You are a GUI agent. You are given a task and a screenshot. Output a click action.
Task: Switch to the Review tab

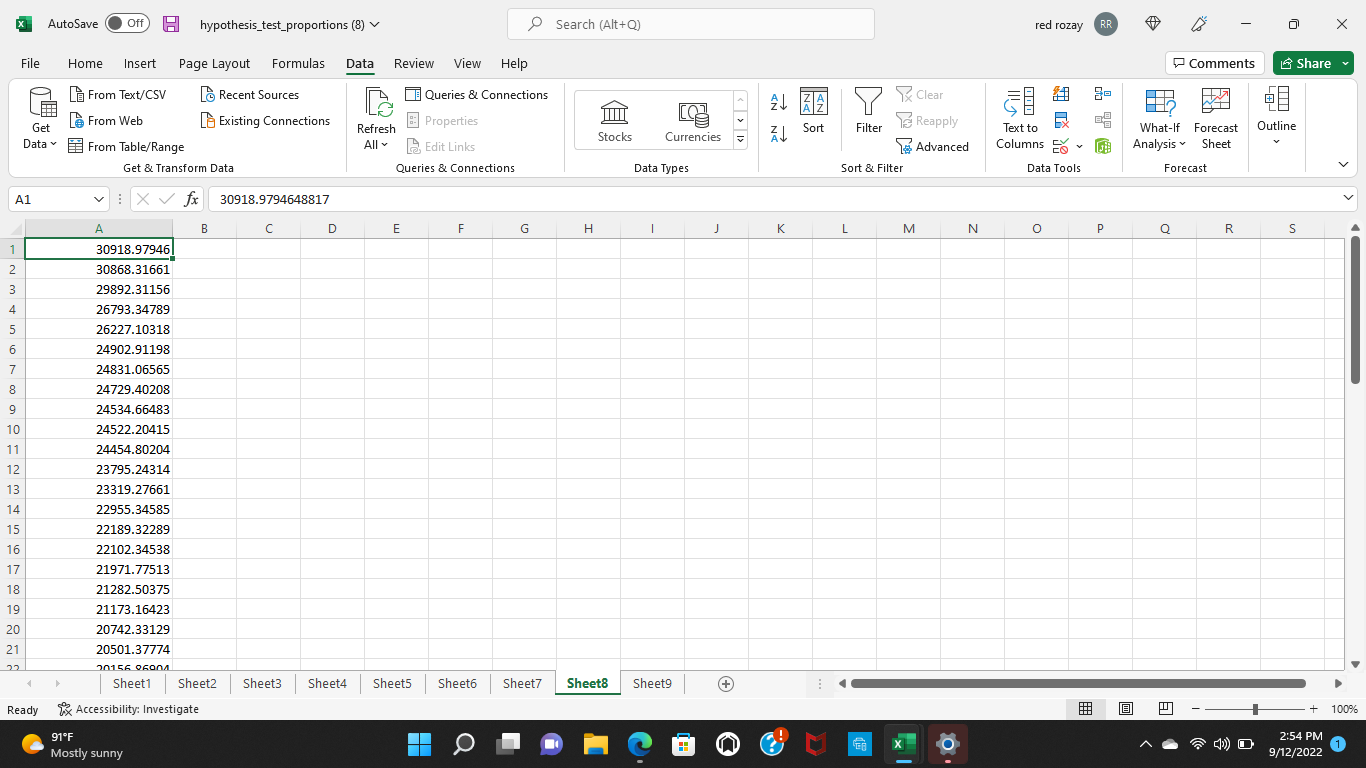pos(414,63)
